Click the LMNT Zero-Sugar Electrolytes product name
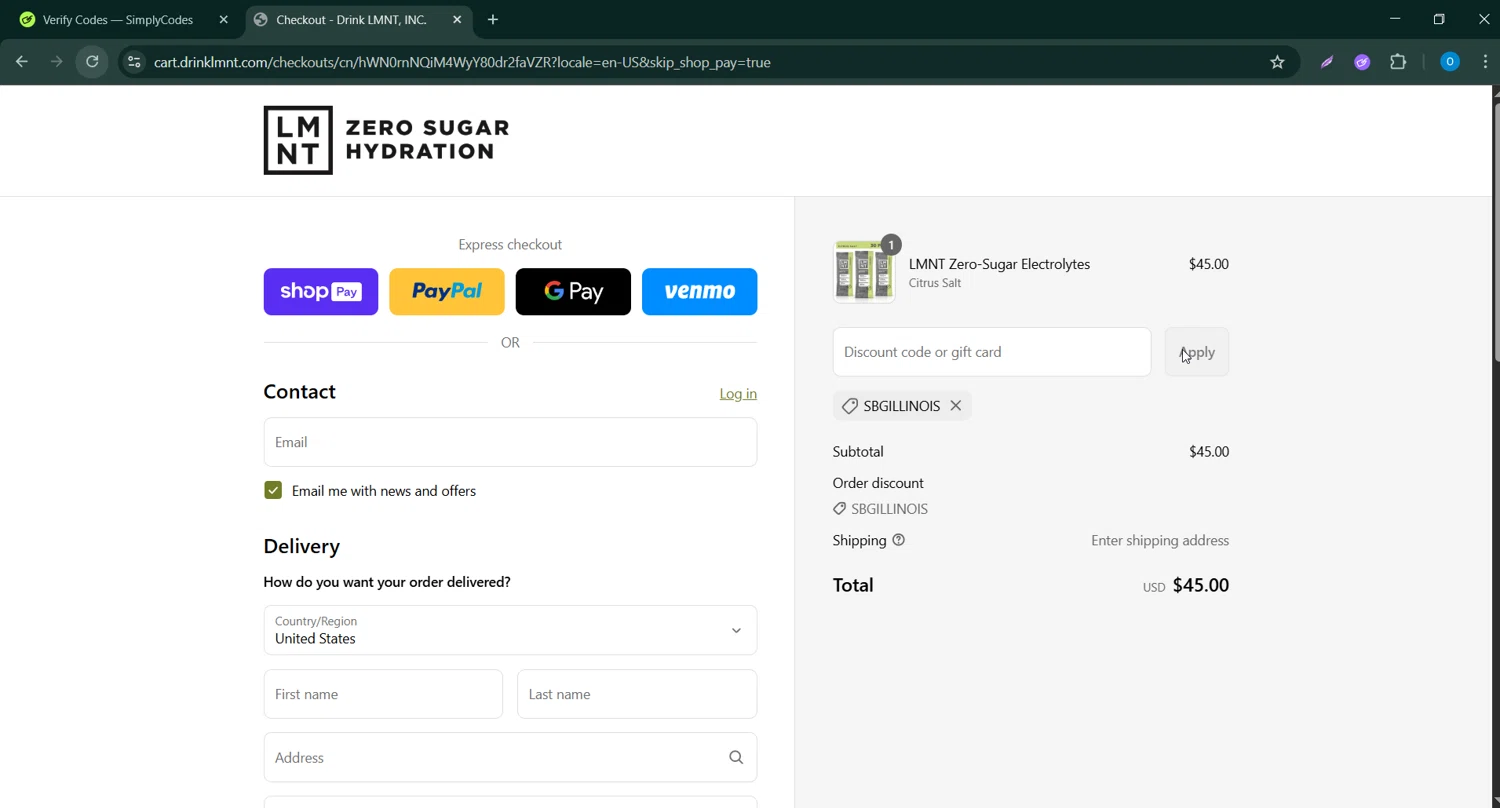This screenshot has width=1500, height=808. click(999, 264)
